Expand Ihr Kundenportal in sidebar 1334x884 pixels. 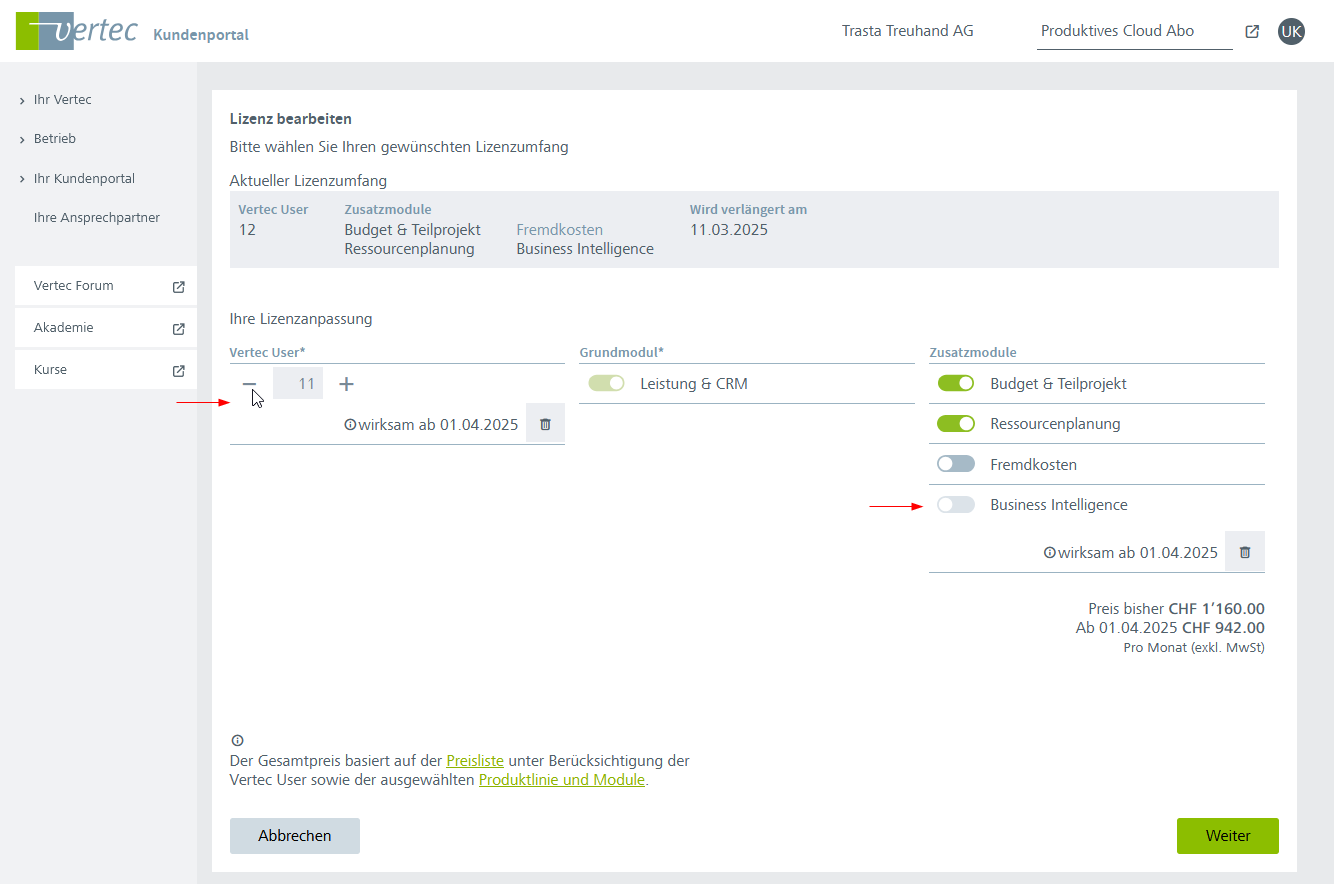pyautogui.click(x=83, y=179)
